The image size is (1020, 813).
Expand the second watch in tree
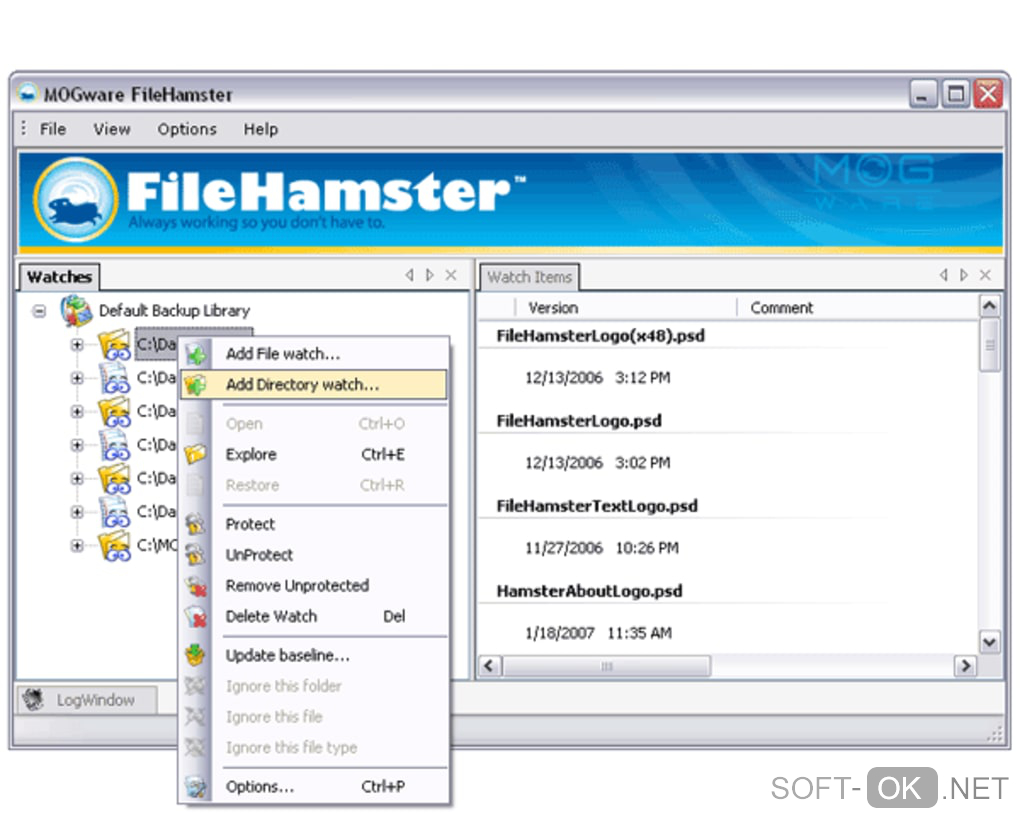[x=77, y=378]
